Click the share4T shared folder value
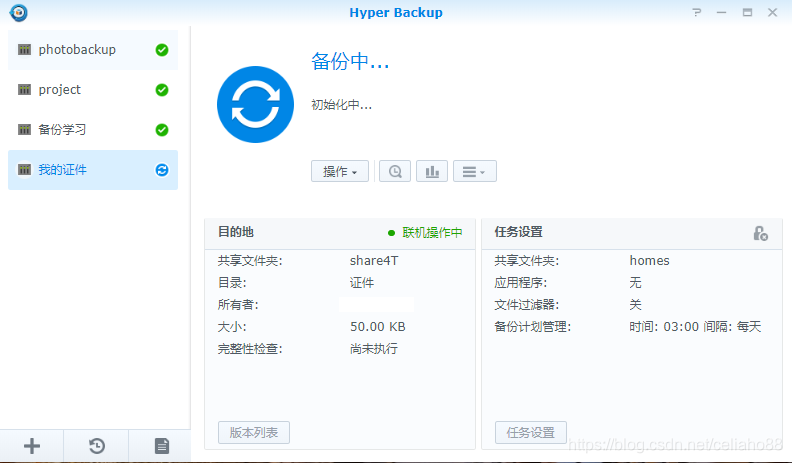Image resolution: width=792 pixels, height=463 pixels. click(374, 261)
